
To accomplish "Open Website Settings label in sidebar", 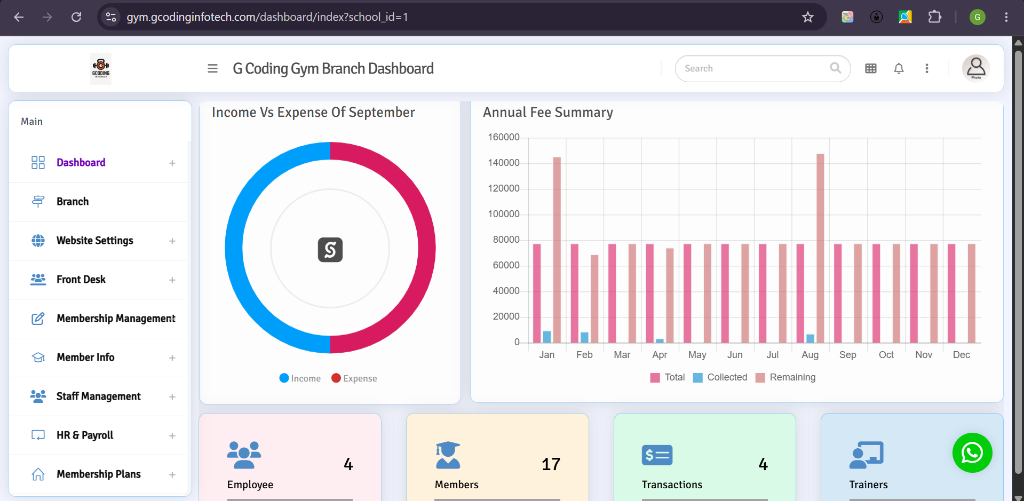I will 95,240.
